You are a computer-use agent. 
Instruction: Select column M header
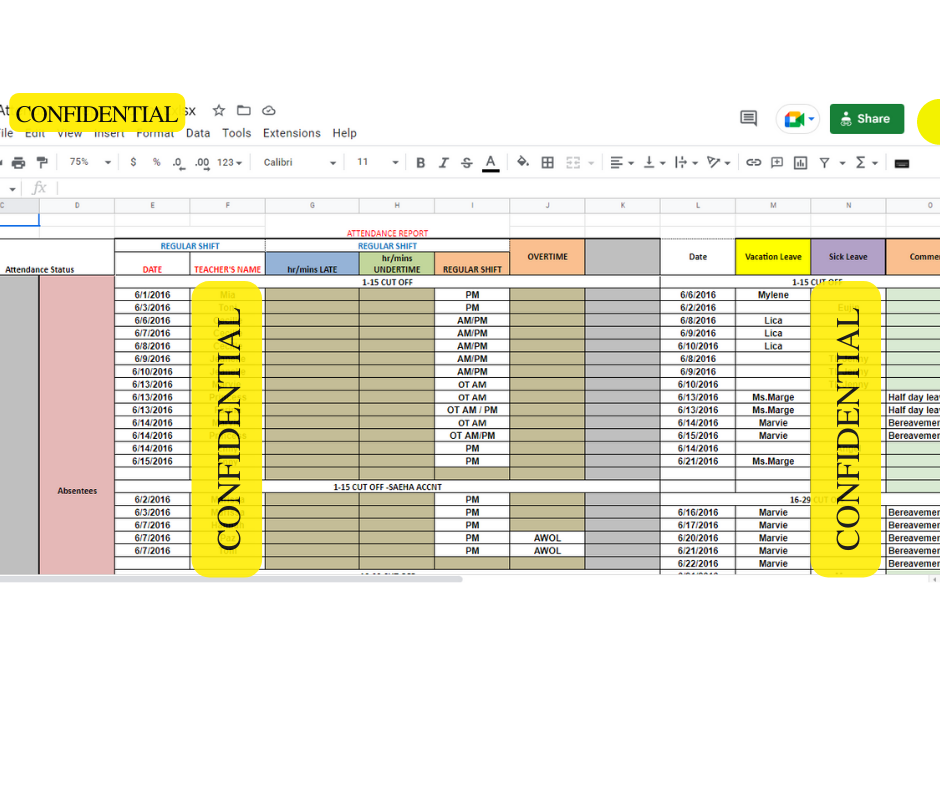pyautogui.click(x=773, y=205)
